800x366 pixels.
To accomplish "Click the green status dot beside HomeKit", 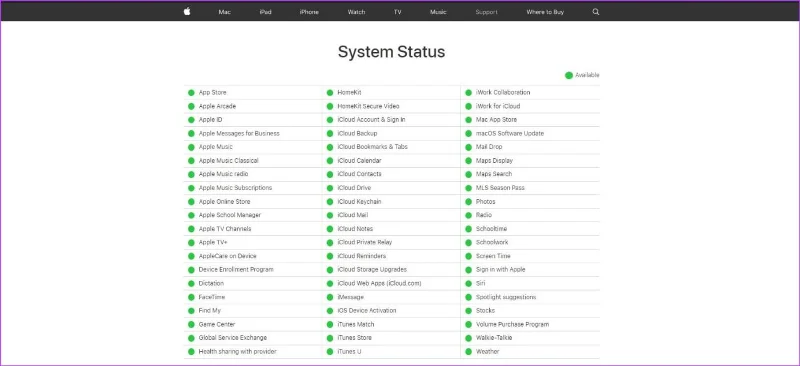I will coord(330,92).
